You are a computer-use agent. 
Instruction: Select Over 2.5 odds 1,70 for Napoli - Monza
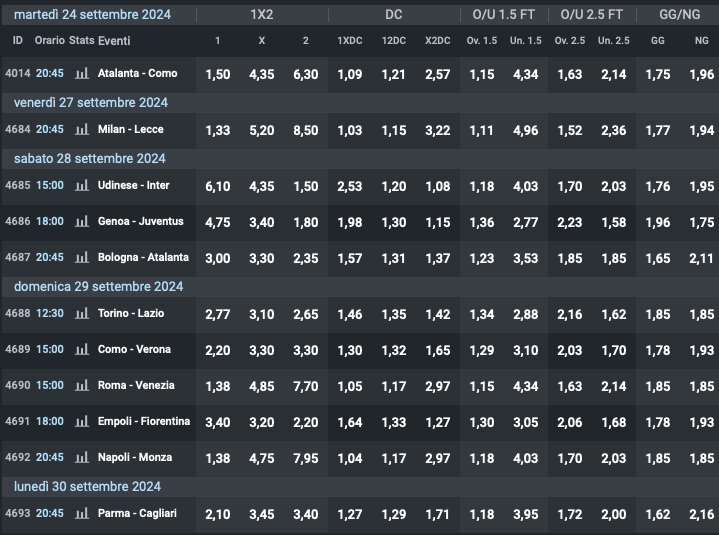point(570,458)
